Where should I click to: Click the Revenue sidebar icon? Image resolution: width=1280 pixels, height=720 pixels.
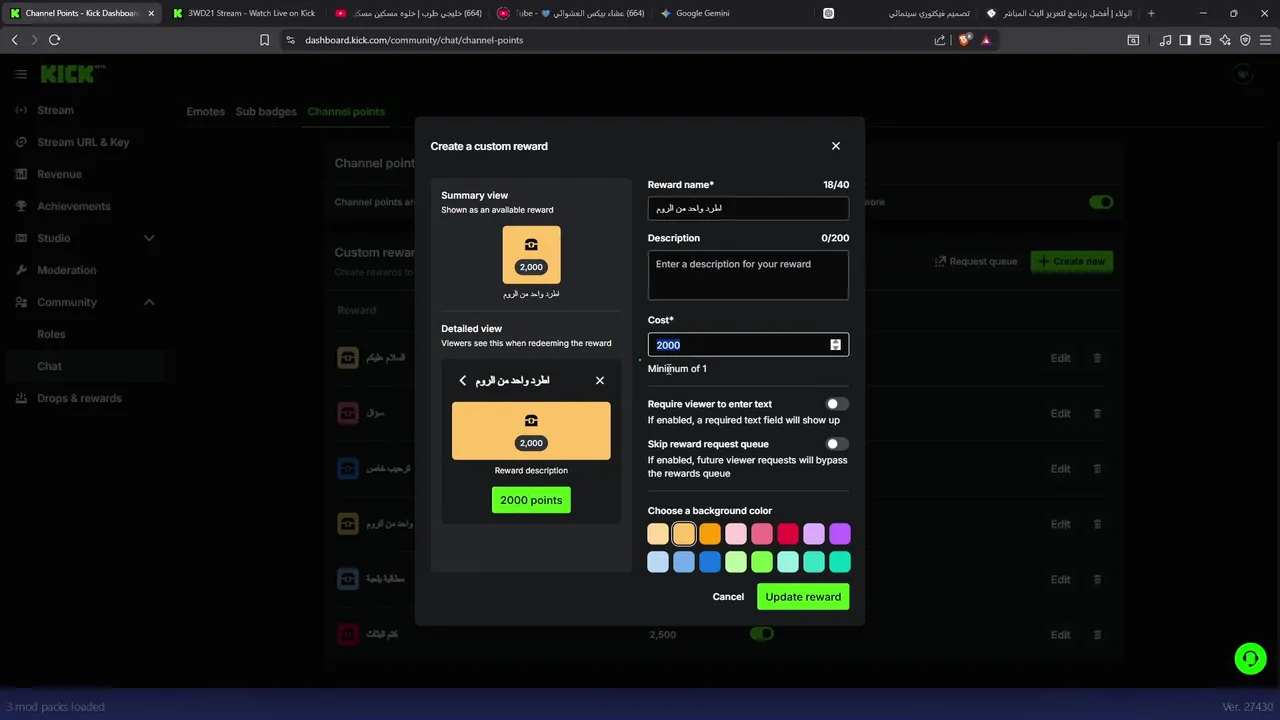click(x=21, y=174)
